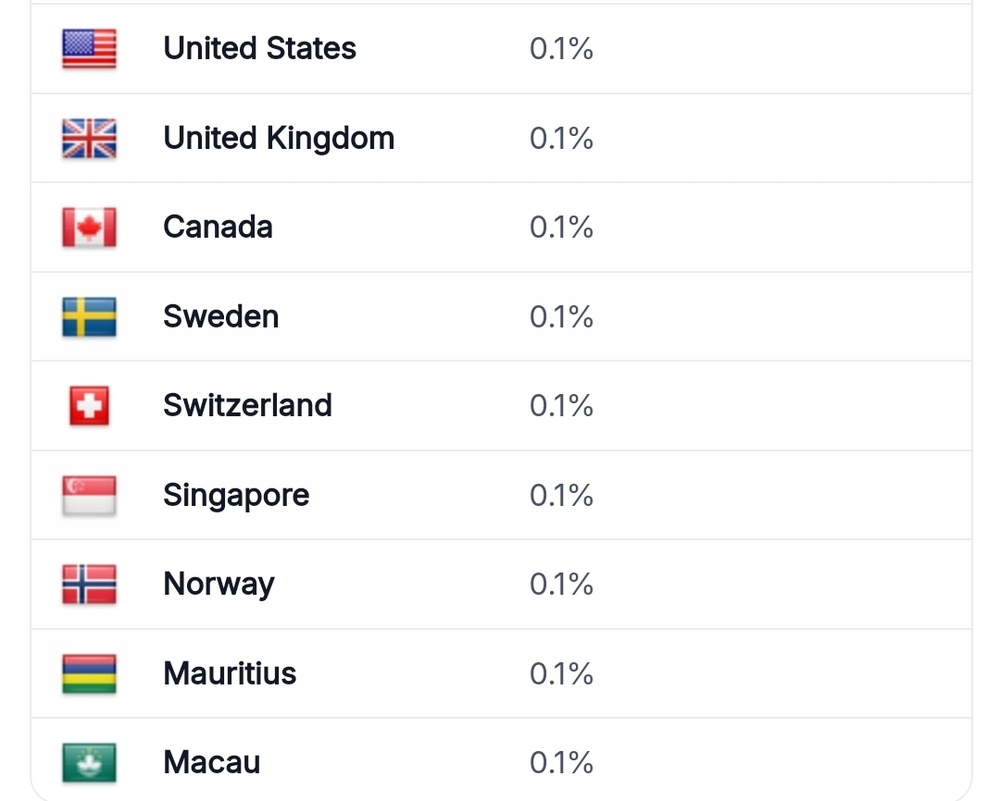Click the Sweden flag icon
This screenshot has height=801, width=1000.
point(89,316)
